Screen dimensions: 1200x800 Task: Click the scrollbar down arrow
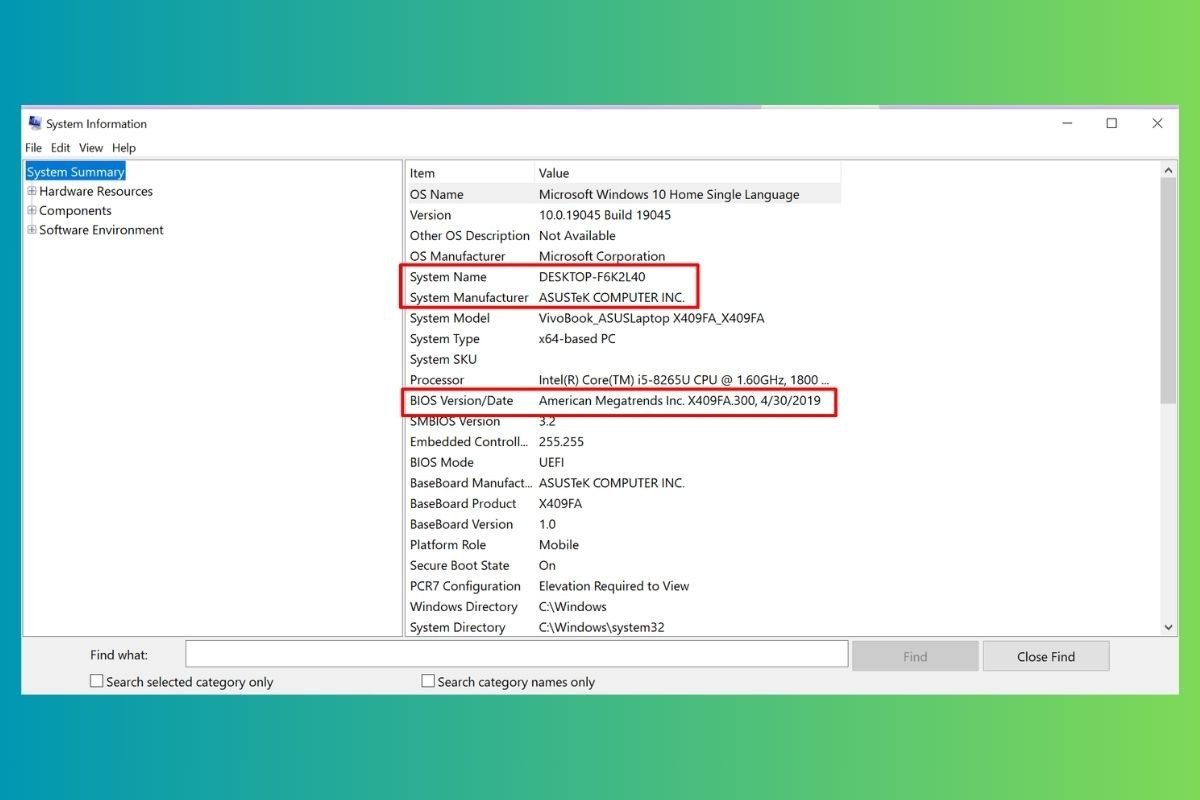click(1167, 627)
